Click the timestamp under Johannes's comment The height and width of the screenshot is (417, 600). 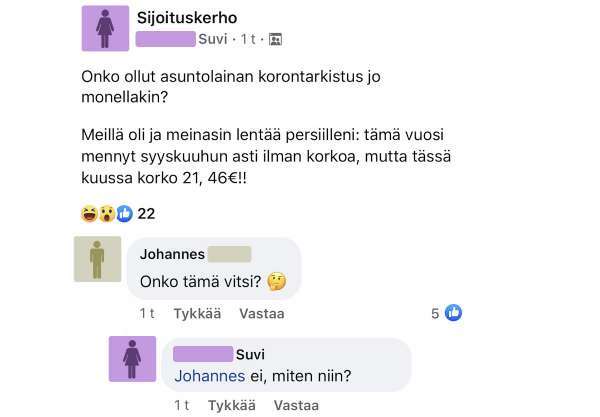pos(147,313)
